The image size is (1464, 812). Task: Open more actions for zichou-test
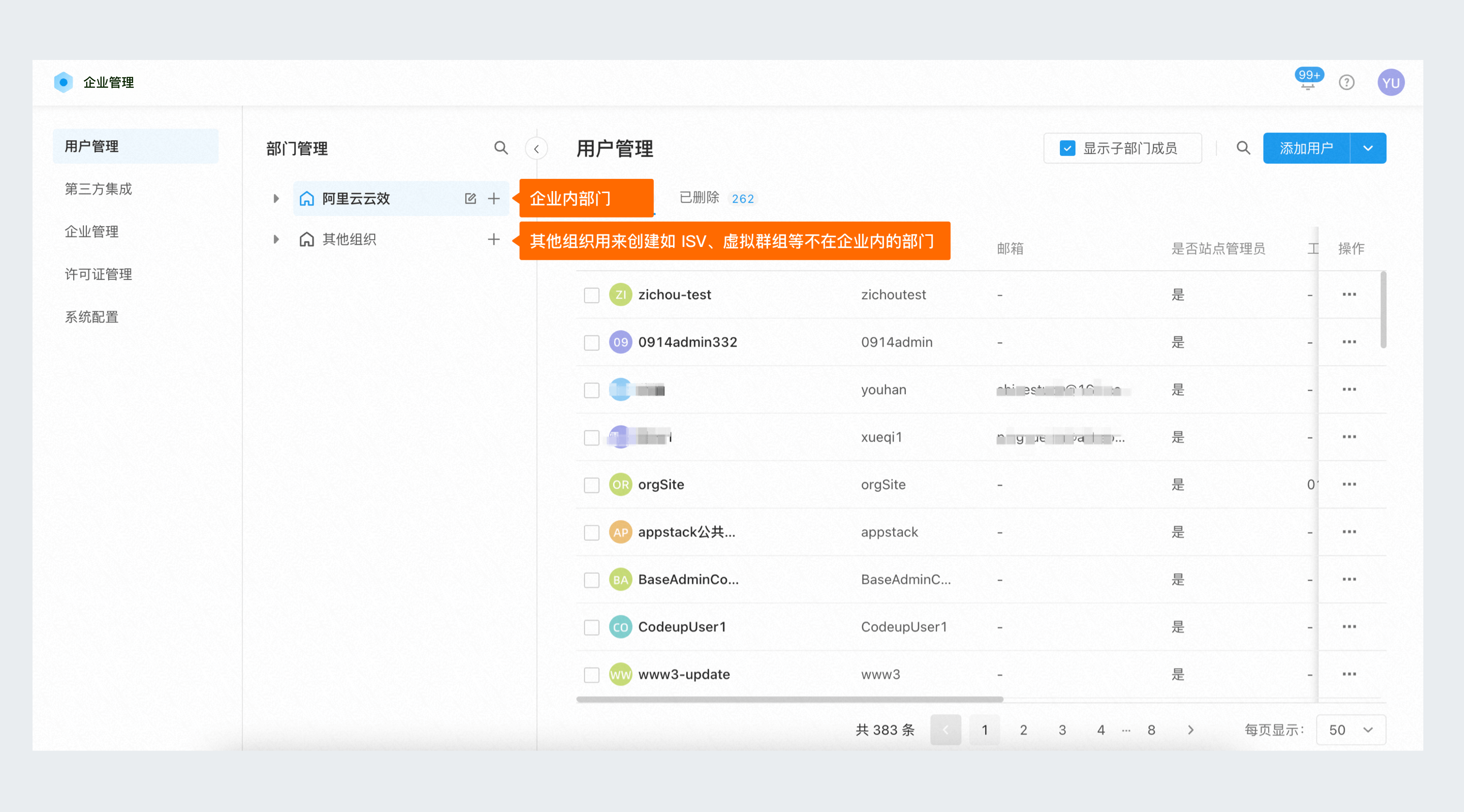point(1349,294)
